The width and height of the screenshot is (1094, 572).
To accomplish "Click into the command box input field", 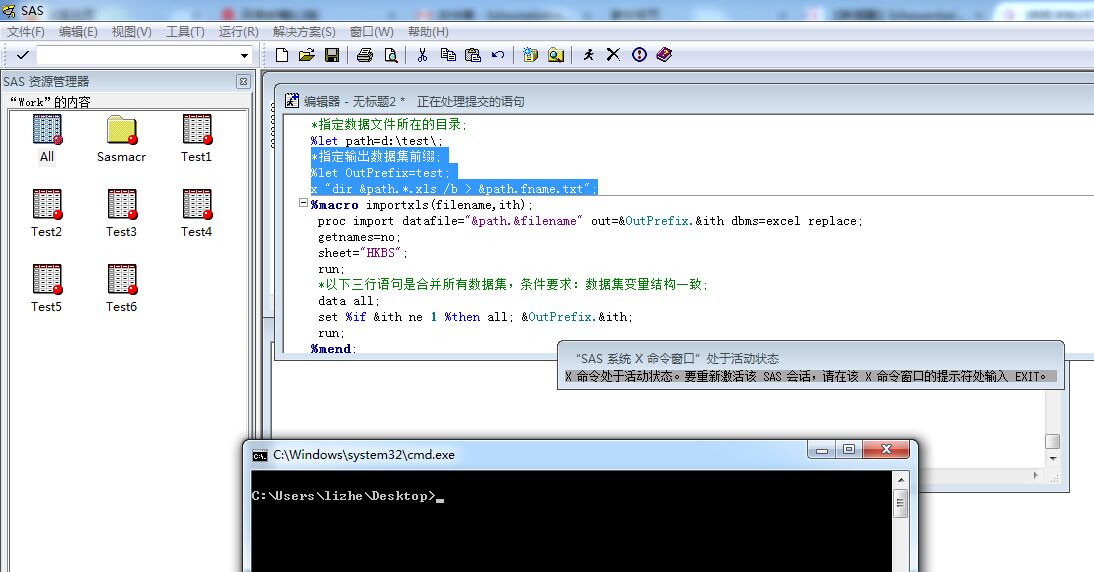I will pos(137,55).
